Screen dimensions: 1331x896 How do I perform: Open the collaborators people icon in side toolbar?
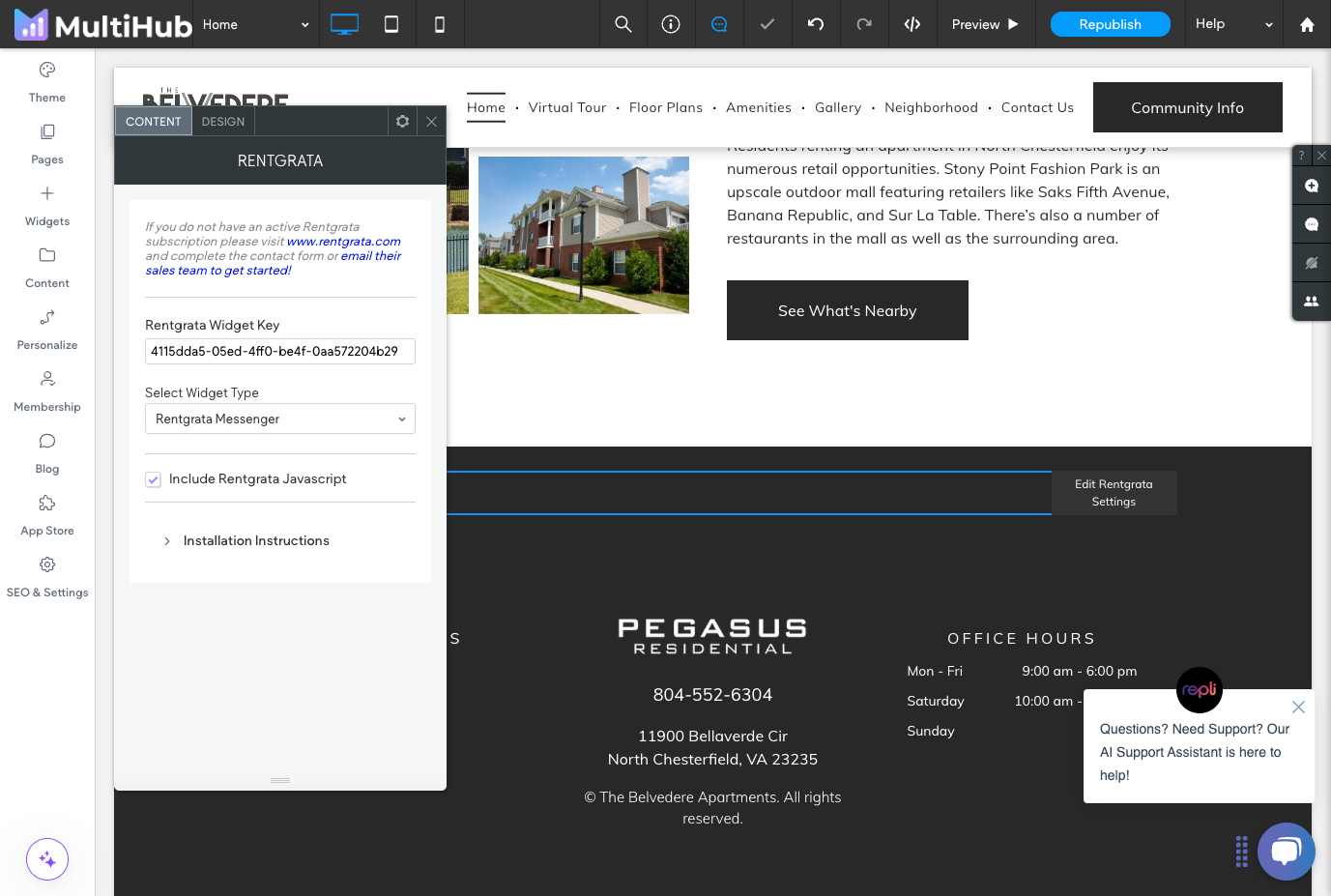tap(1312, 302)
